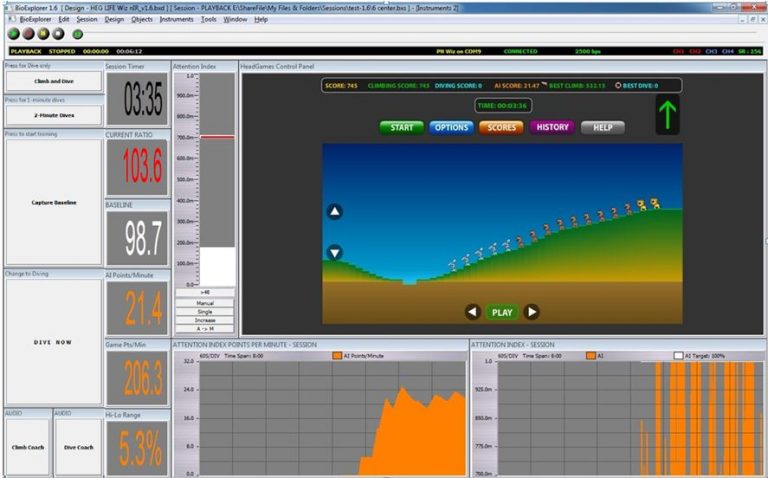Screen dimensions: 768x478
Task: Click the down arrow in game panel
Action: (335, 253)
